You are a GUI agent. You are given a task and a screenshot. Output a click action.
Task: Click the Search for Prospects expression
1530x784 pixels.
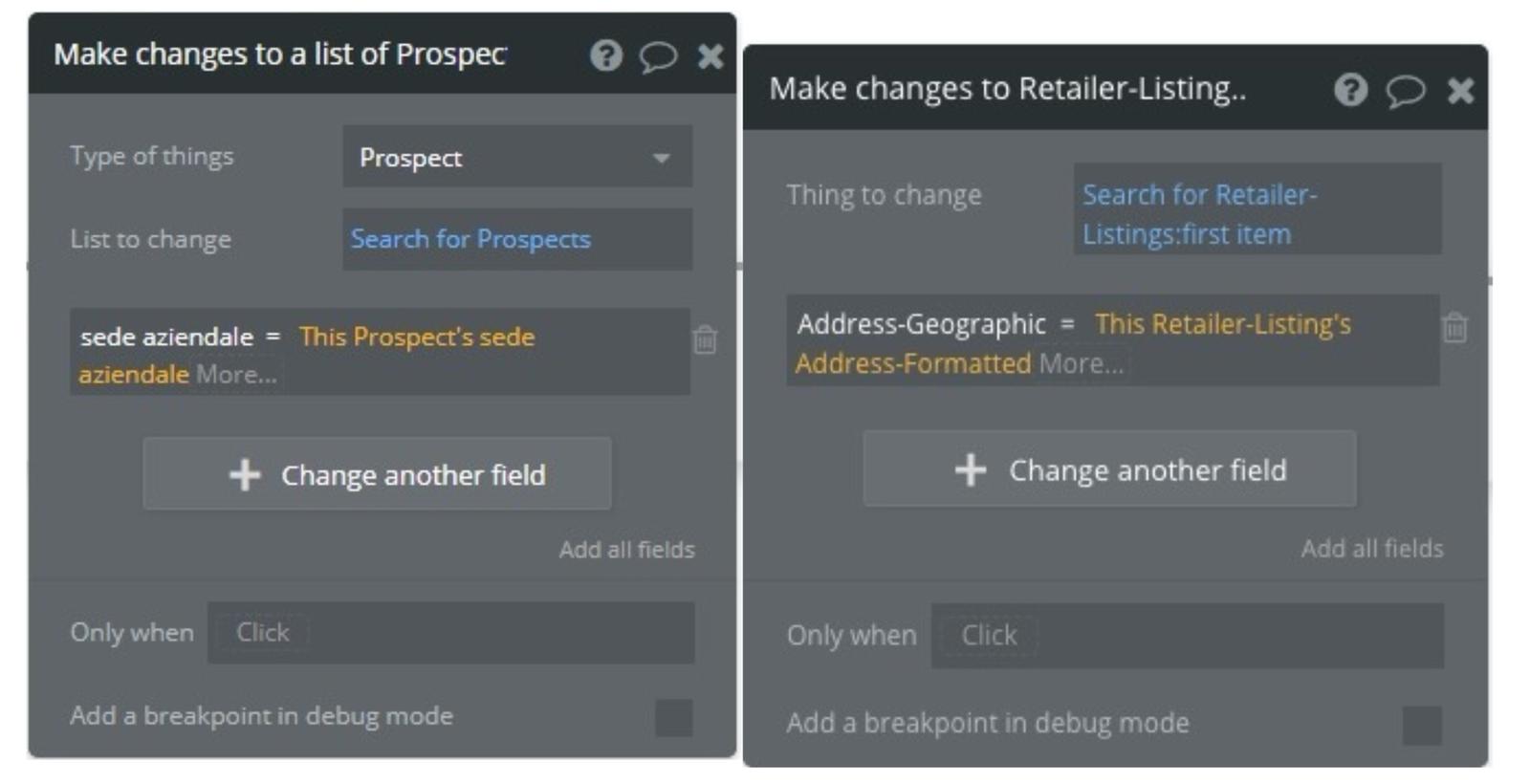(470, 239)
